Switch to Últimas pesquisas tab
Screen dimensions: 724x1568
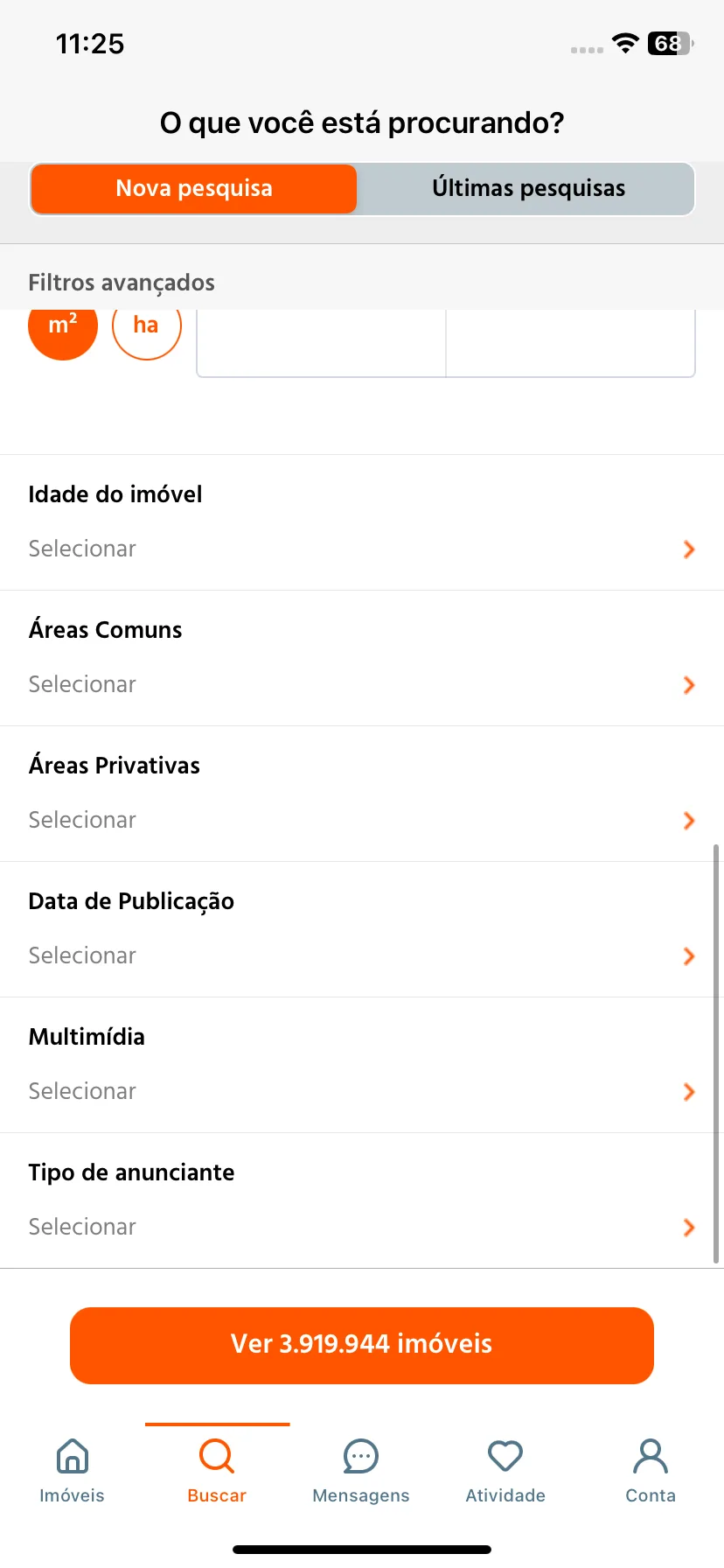[x=528, y=189]
